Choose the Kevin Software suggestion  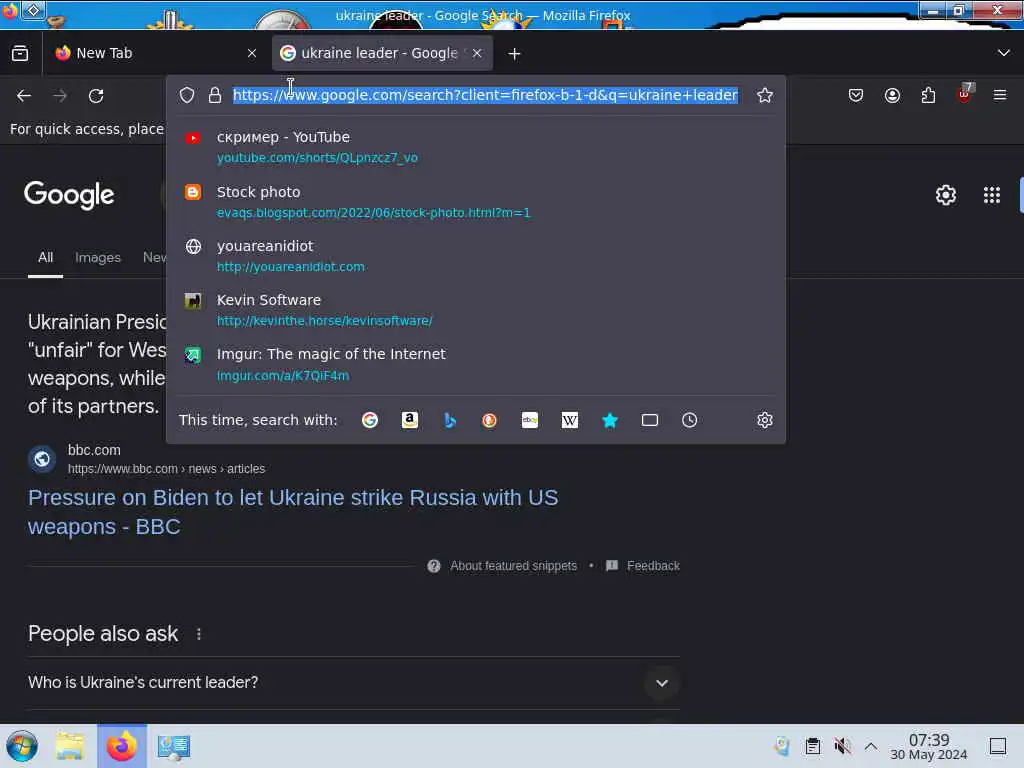point(475,310)
